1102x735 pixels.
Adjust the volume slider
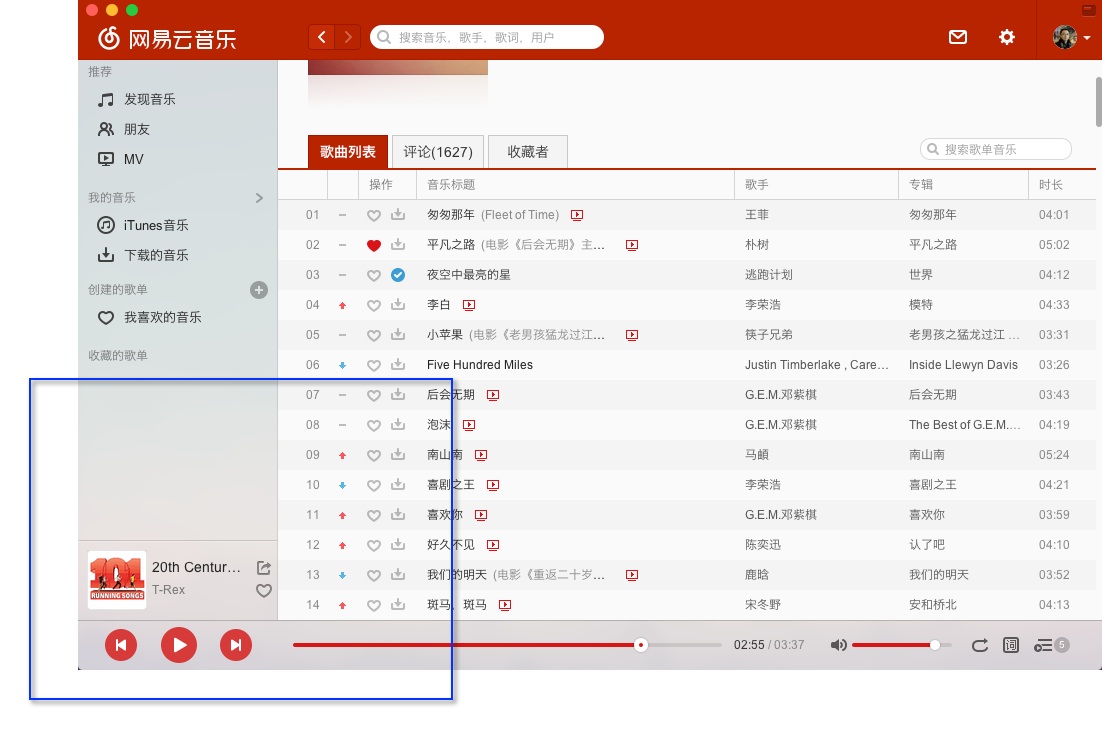(x=902, y=645)
